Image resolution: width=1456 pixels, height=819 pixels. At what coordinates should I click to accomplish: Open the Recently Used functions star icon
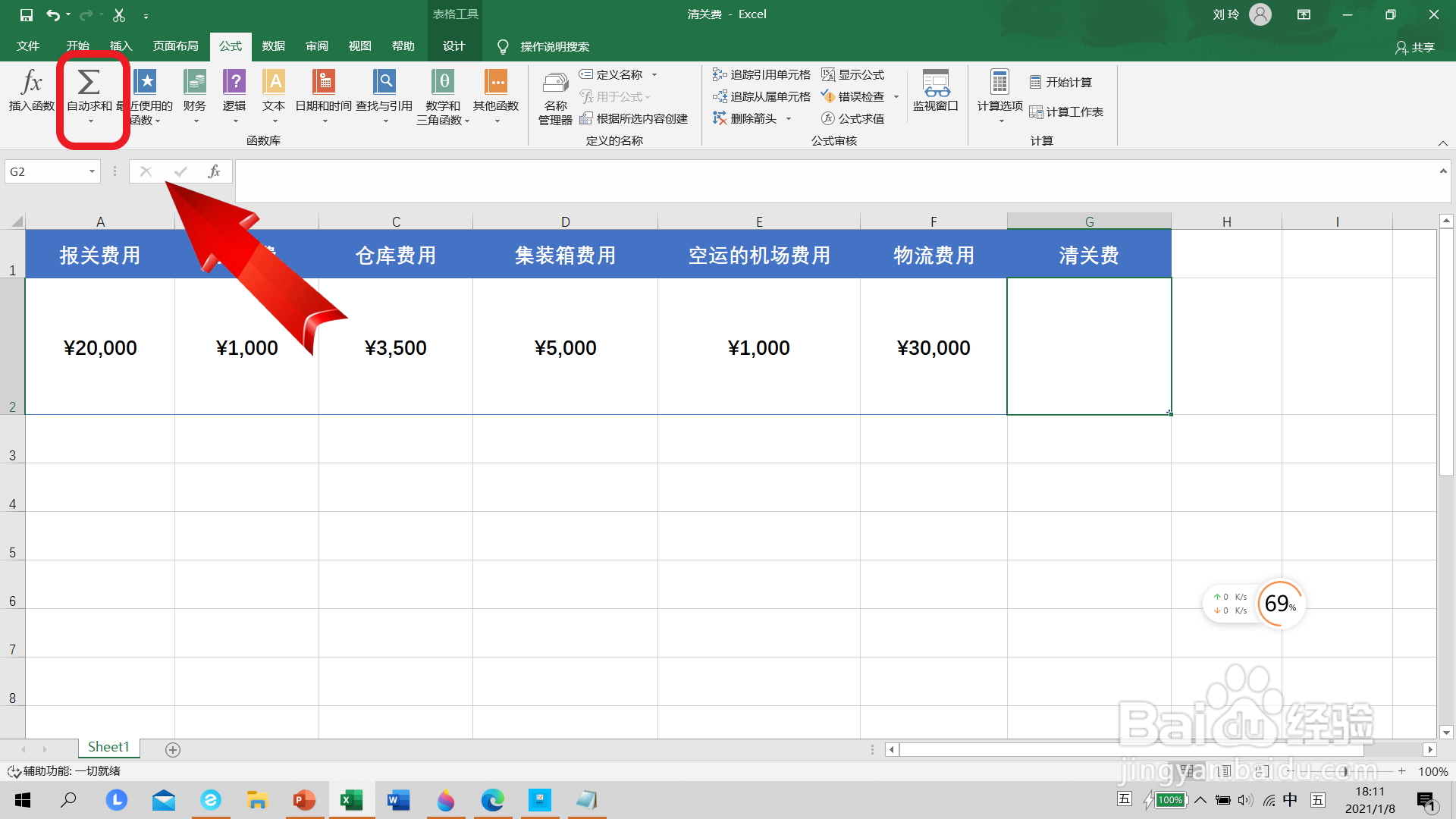point(145,82)
